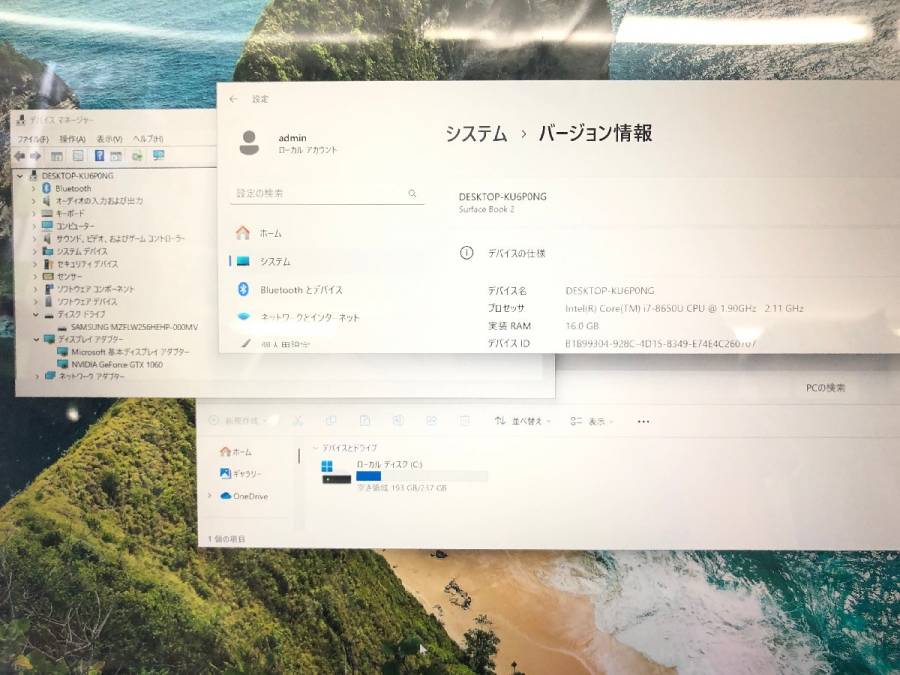Select the SAMSUNG MZFLW256HEHP-000MV disk drive
The width and height of the screenshot is (900, 675).
point(134,327)
